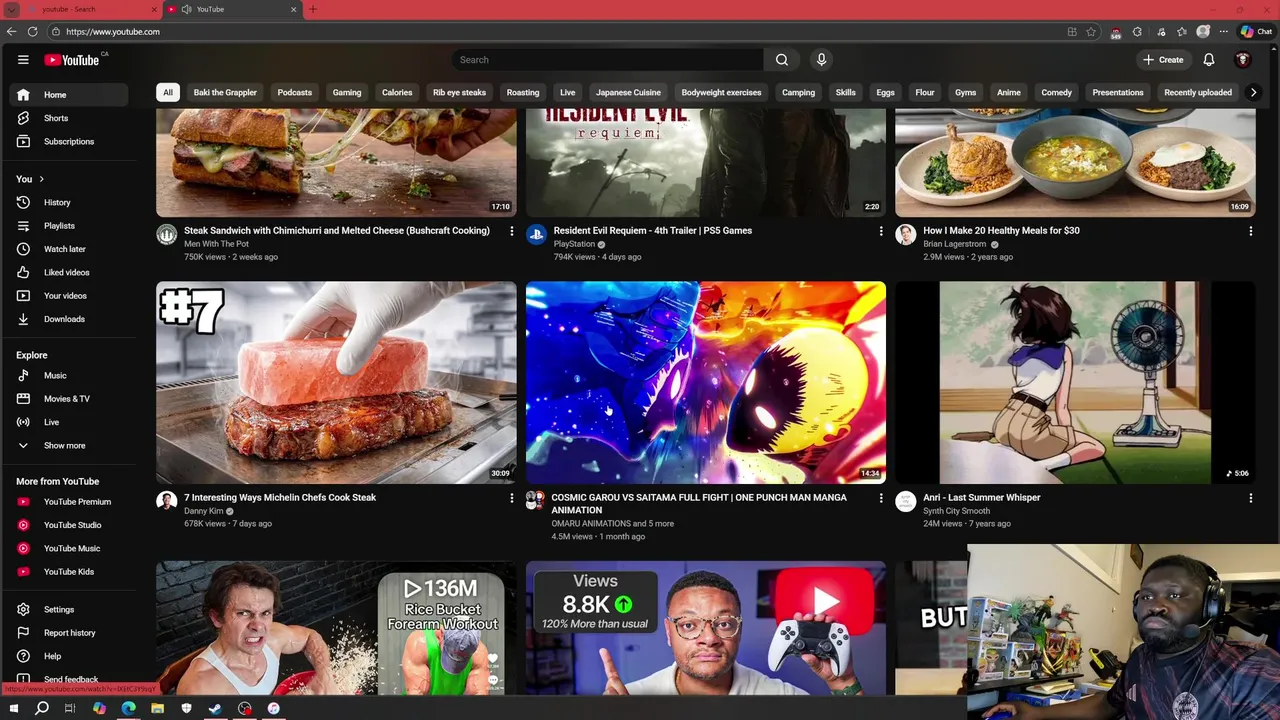Start voice search with microphone icon
This screenshot has width=1280, height=720.
pyautogui.click(x=821, y=60)
